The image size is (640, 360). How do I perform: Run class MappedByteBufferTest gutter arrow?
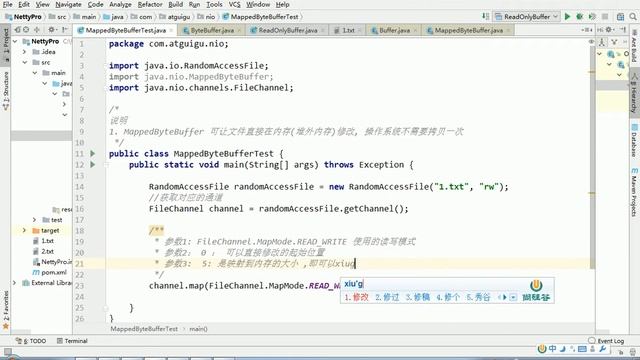click(93, 153)
